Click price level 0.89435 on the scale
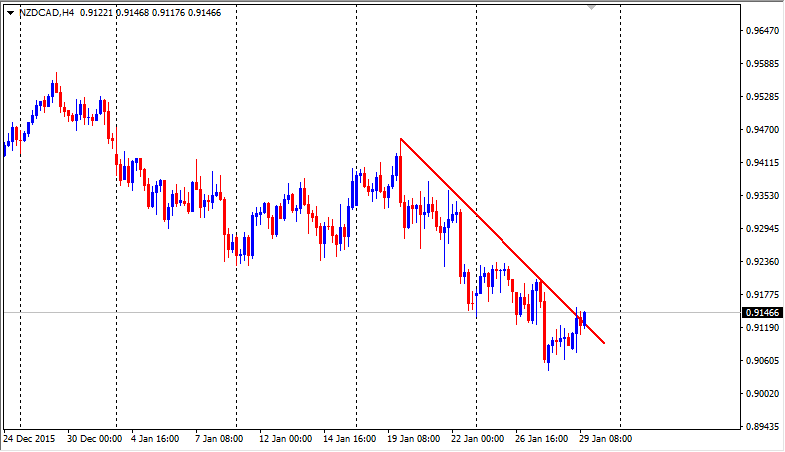Image resolution: width=785 pixels, height=452 pixels. [x=762, y=426]
